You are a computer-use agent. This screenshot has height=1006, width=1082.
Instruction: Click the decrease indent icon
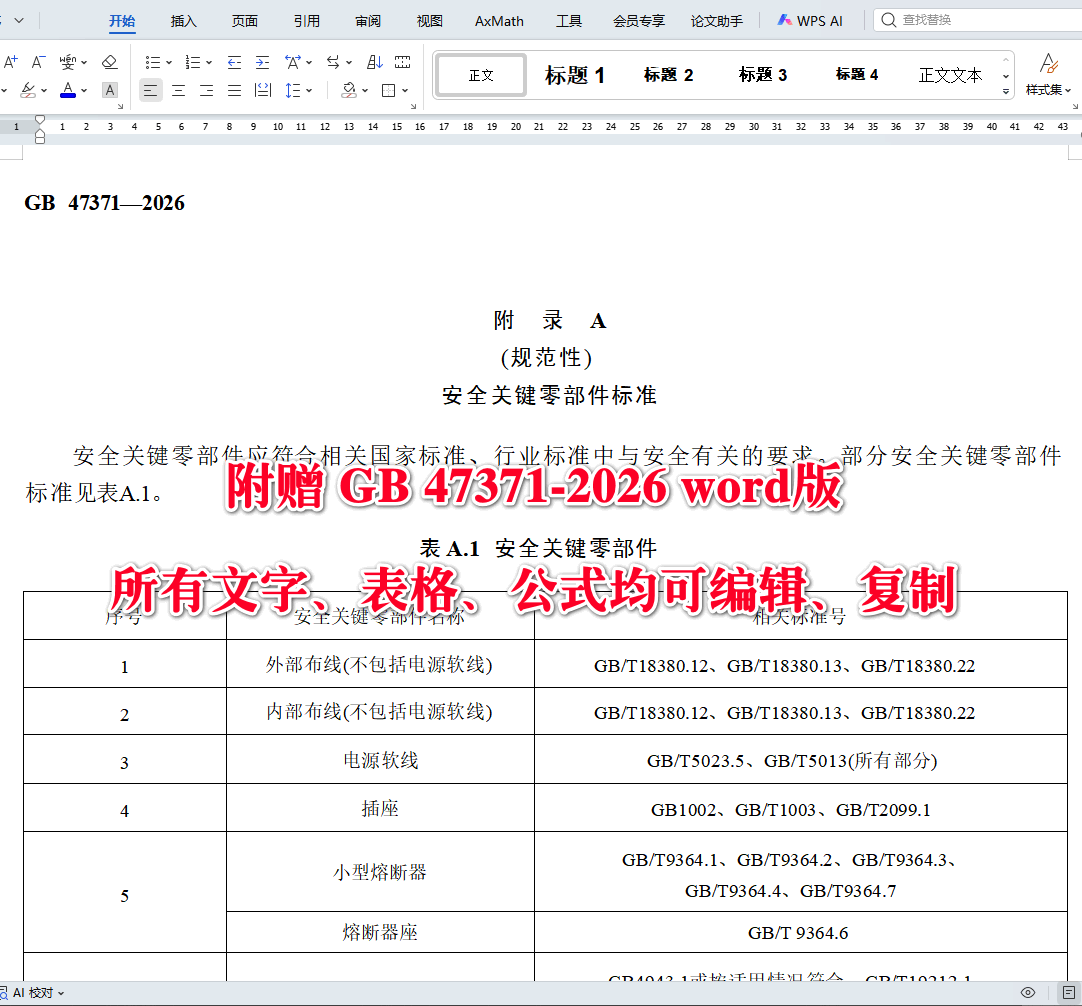click(234, 61)
